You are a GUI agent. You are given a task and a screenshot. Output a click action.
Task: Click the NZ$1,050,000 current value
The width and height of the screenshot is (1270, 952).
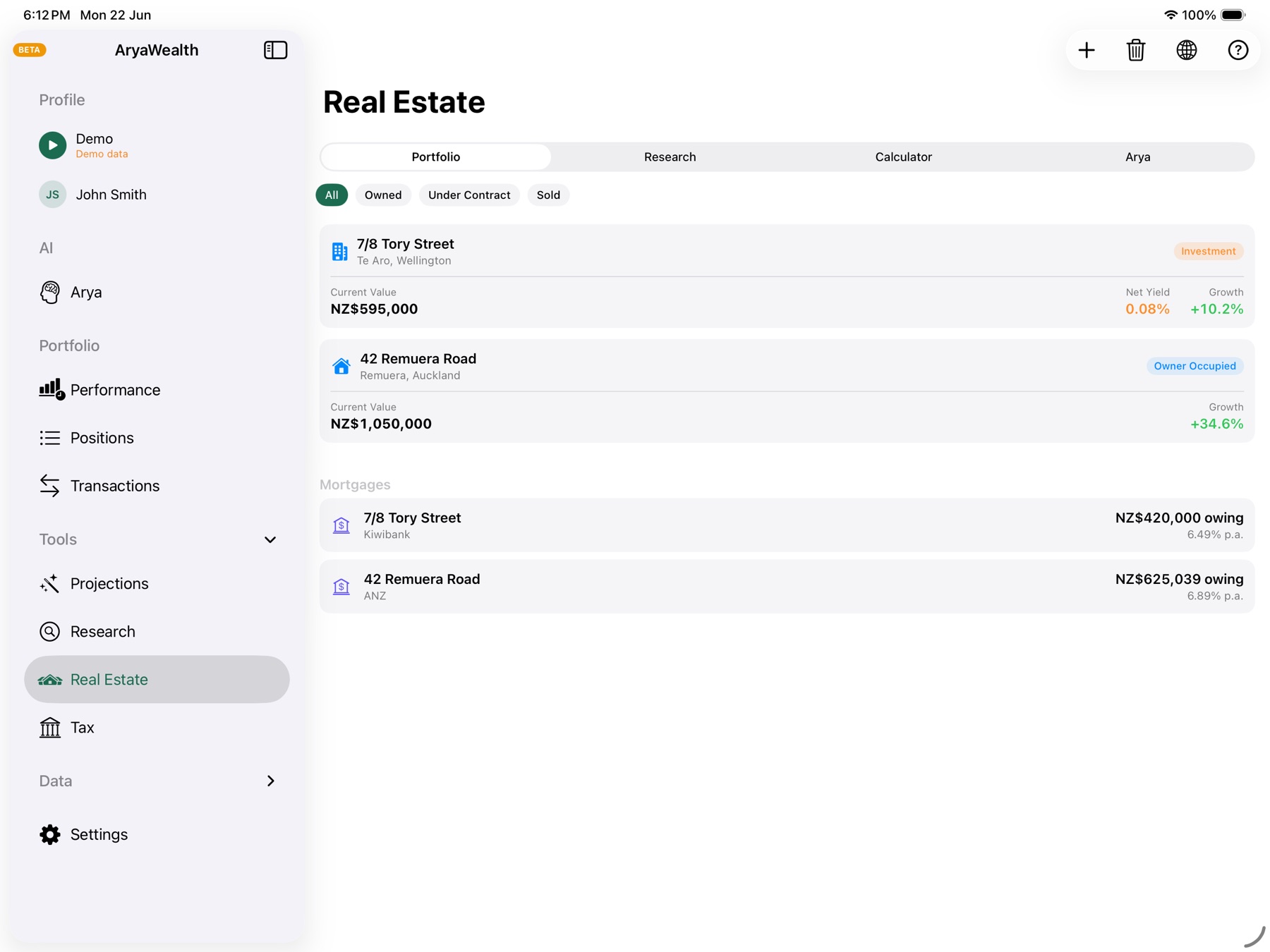tap(381, 425)
